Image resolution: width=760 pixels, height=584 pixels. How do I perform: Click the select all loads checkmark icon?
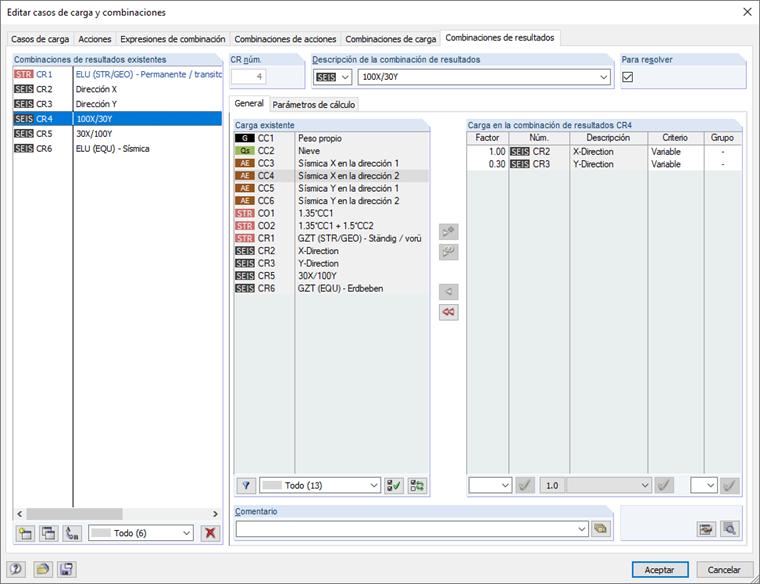[394, 486]
